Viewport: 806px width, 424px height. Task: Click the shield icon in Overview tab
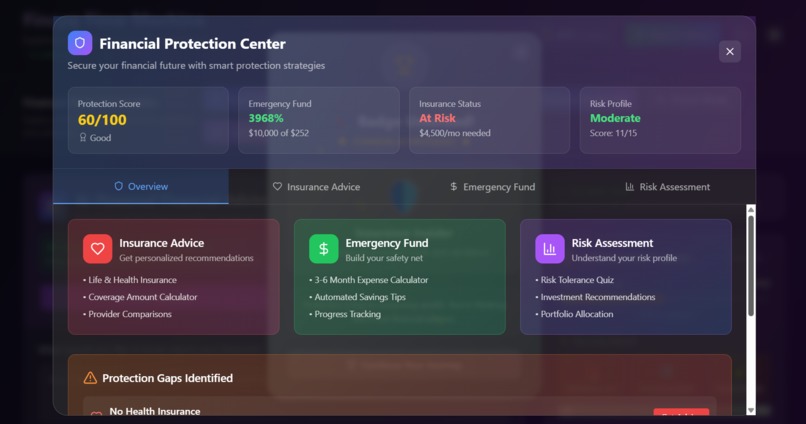pos(119,186)
